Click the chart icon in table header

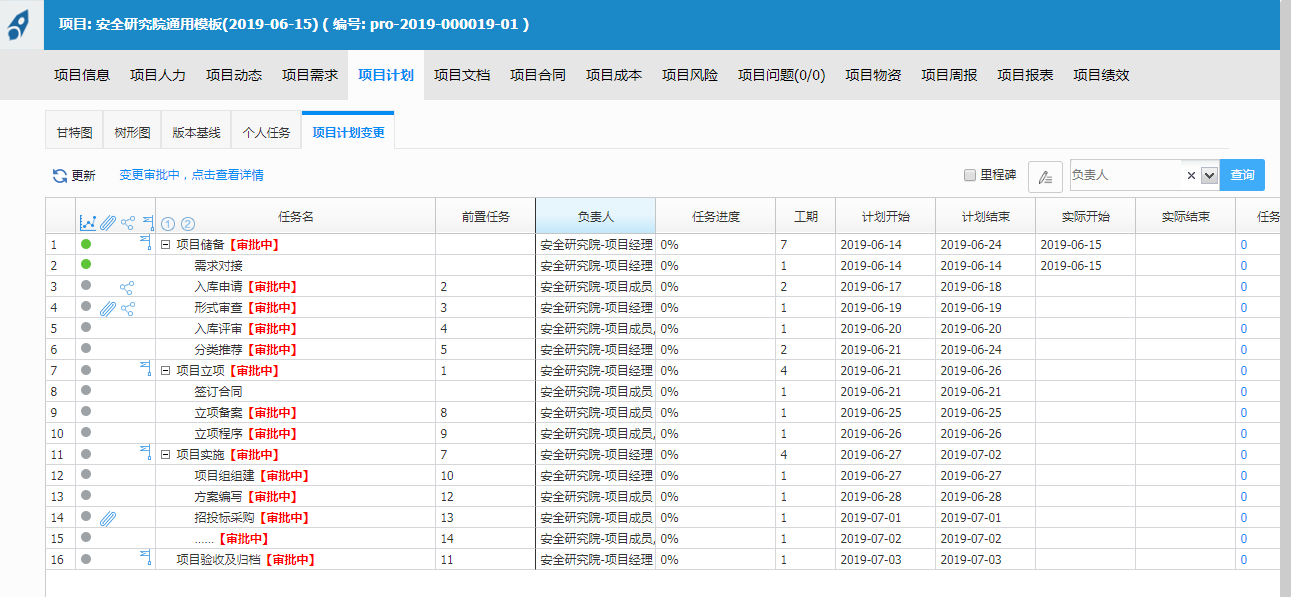88,222
